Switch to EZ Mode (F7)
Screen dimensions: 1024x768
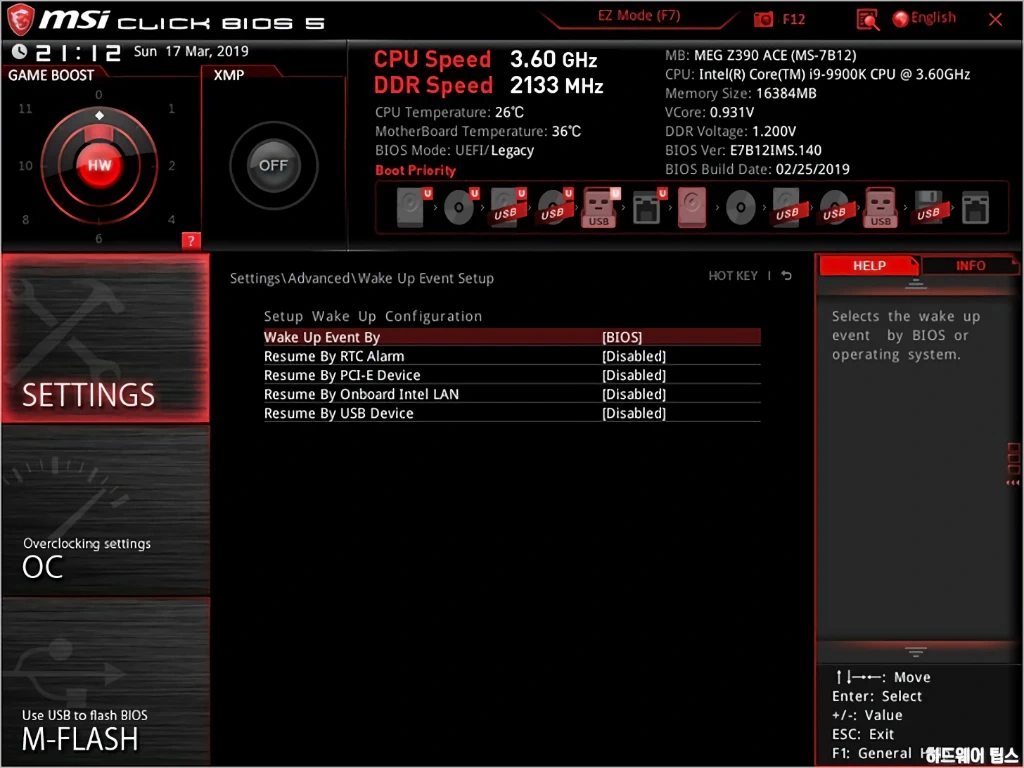(639, 16)
